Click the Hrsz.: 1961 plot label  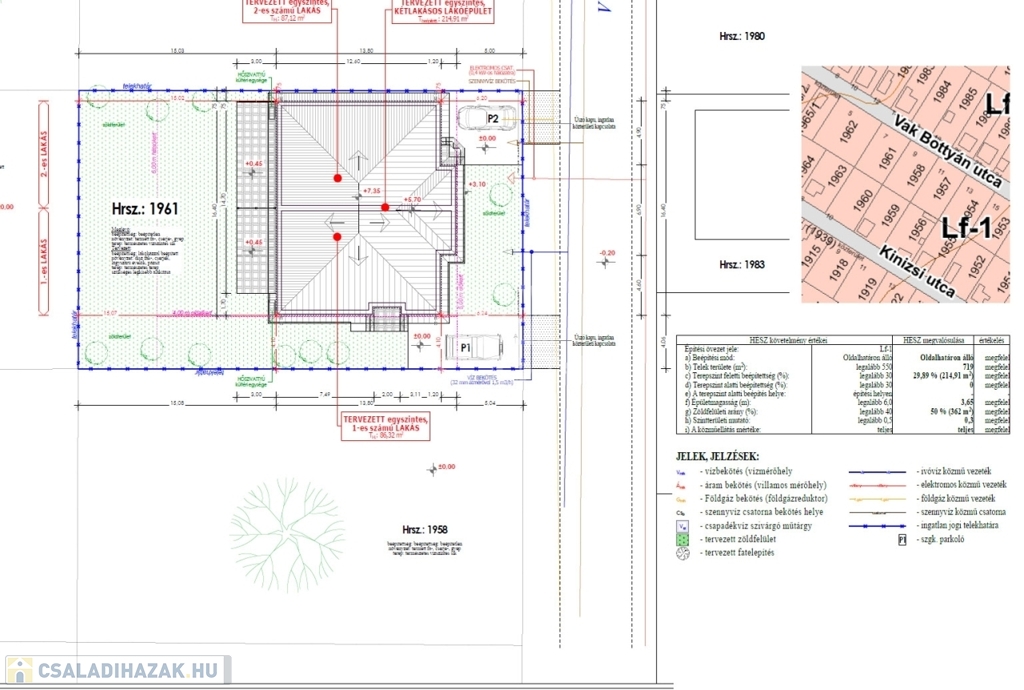(145, 209)
